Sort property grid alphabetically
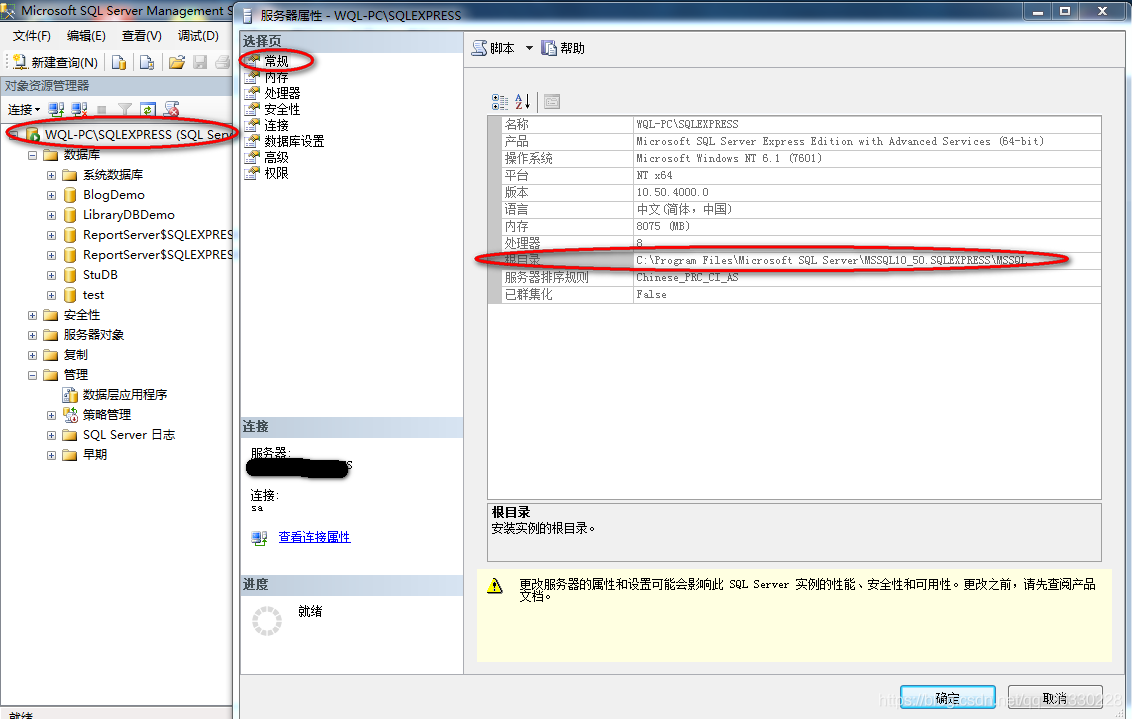The image size is (1132, 719). tap(523, 102)
